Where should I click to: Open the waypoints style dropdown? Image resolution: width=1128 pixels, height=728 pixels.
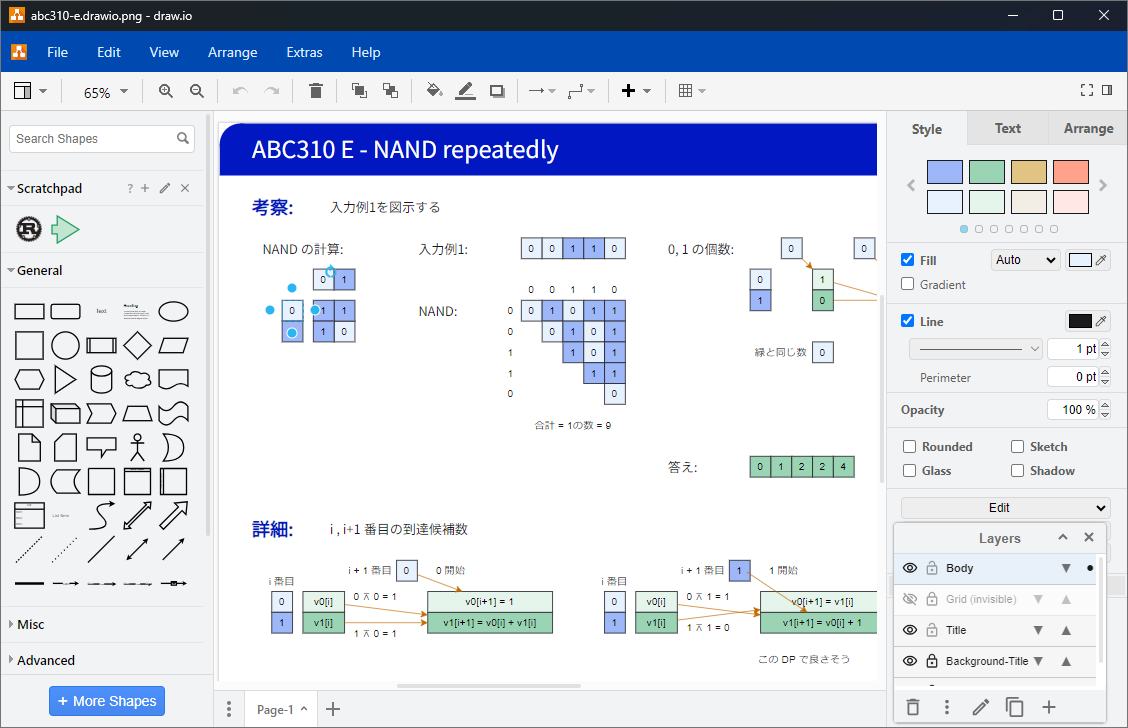[581, 91]
